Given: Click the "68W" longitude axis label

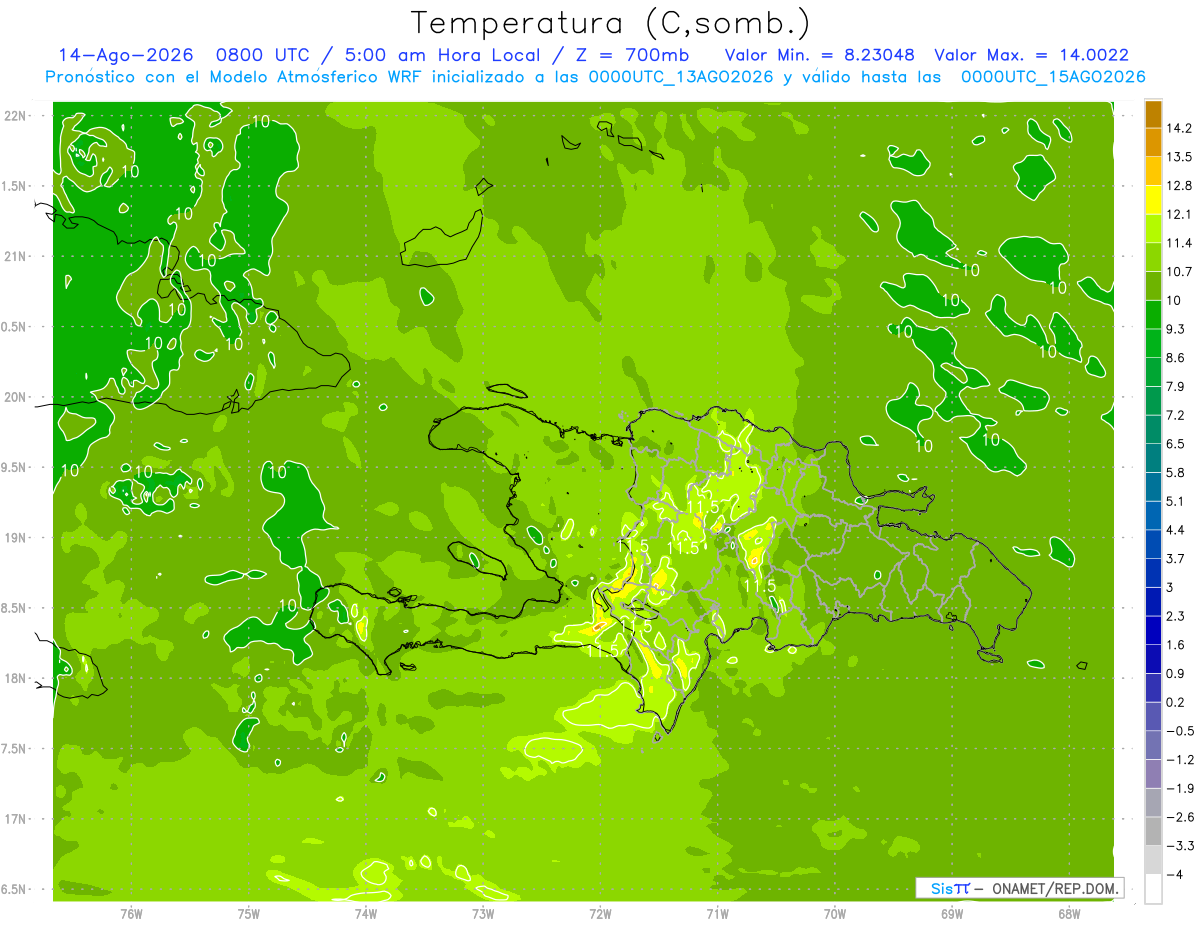Looking at the screenshot, I should [1069, 913].
